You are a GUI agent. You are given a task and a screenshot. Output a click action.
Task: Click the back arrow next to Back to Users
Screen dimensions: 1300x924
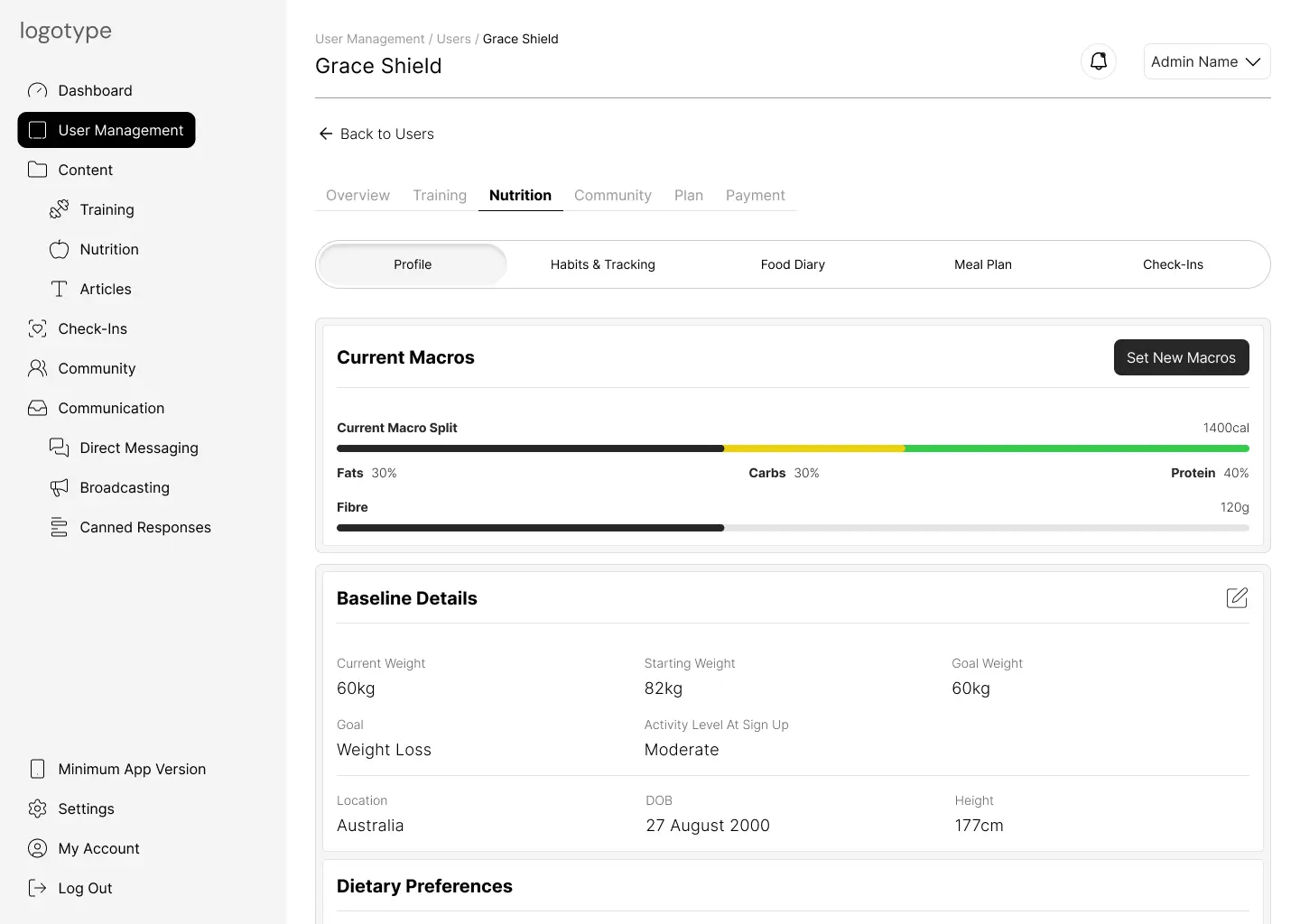[x=325, y=134]
